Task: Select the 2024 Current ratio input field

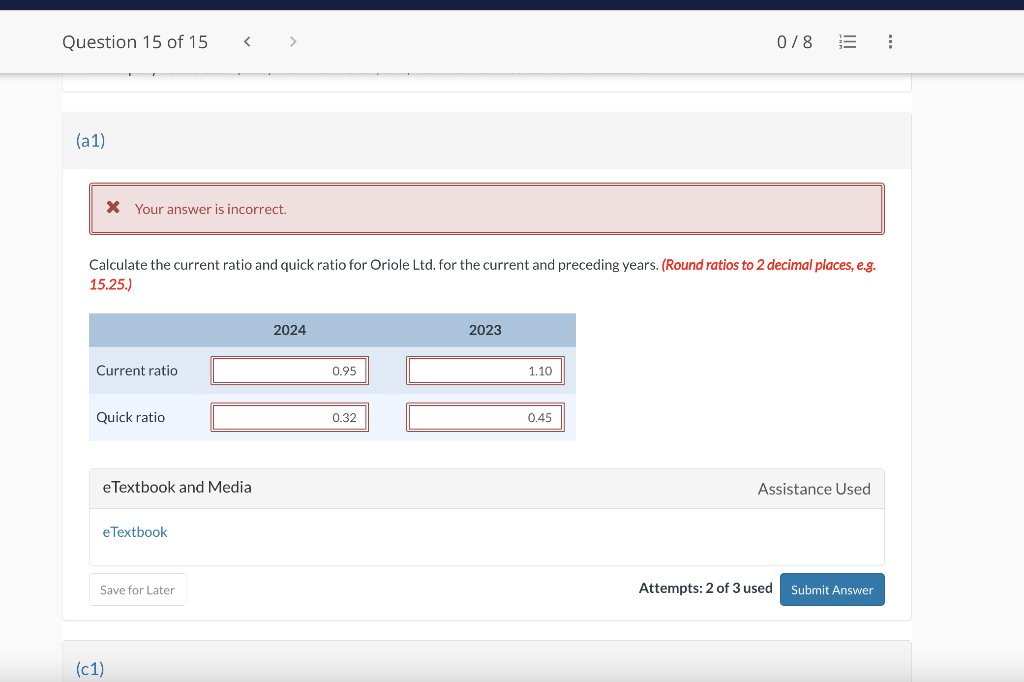Action: (289, 370)
